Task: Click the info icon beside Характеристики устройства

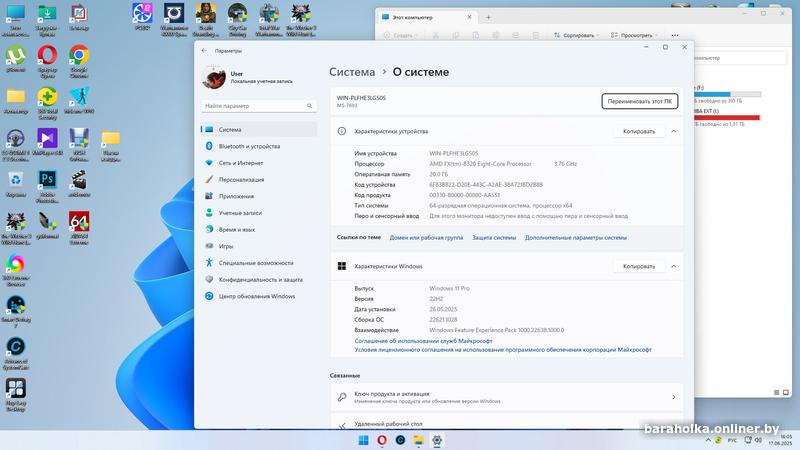Action: [x=341, y=131]
